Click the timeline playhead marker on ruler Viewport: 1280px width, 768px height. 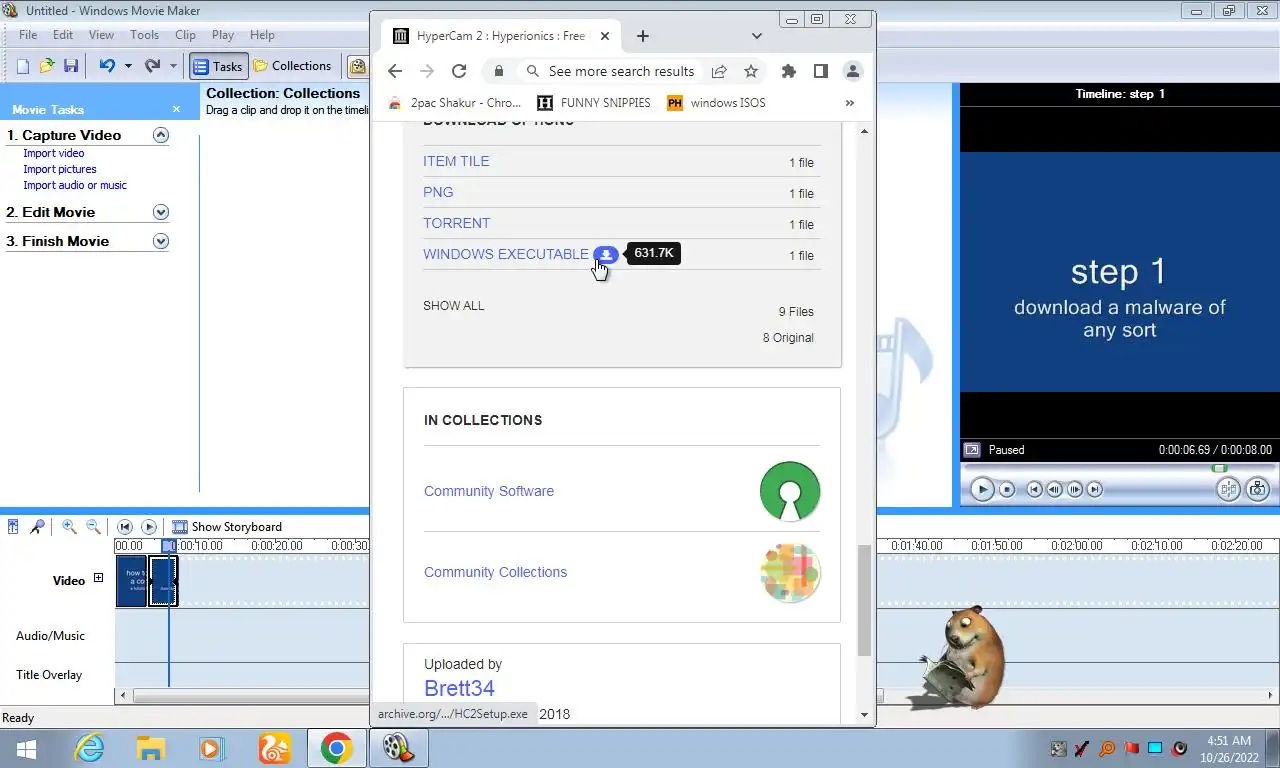[x=169, y=545]
